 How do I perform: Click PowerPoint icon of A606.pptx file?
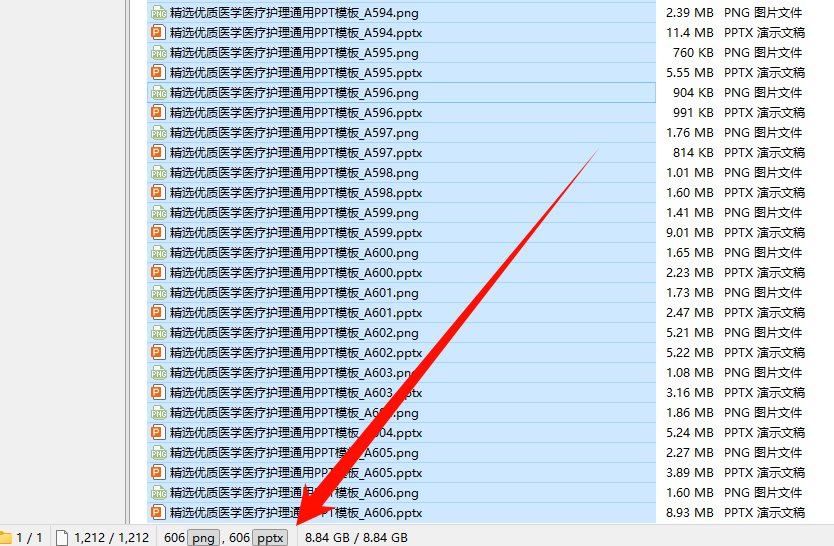(x=159, y=513)
